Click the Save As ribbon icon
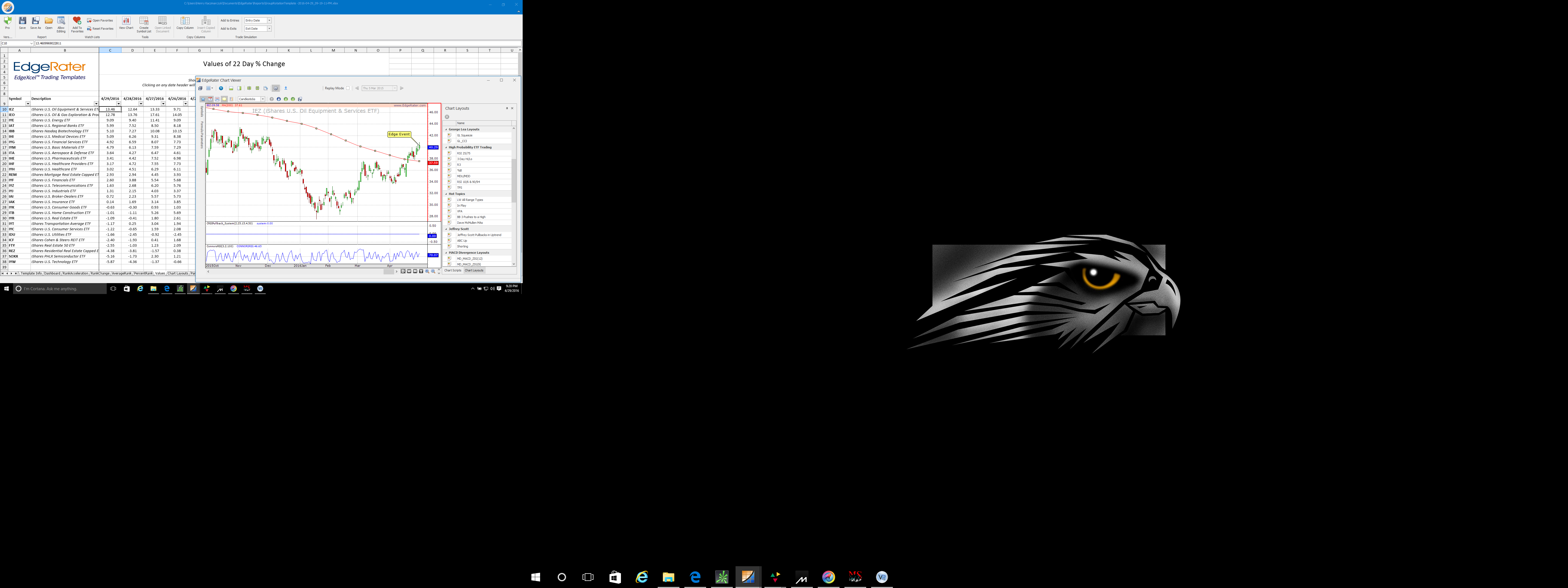This screenshot has width=1568, height=588. point(35,21)
